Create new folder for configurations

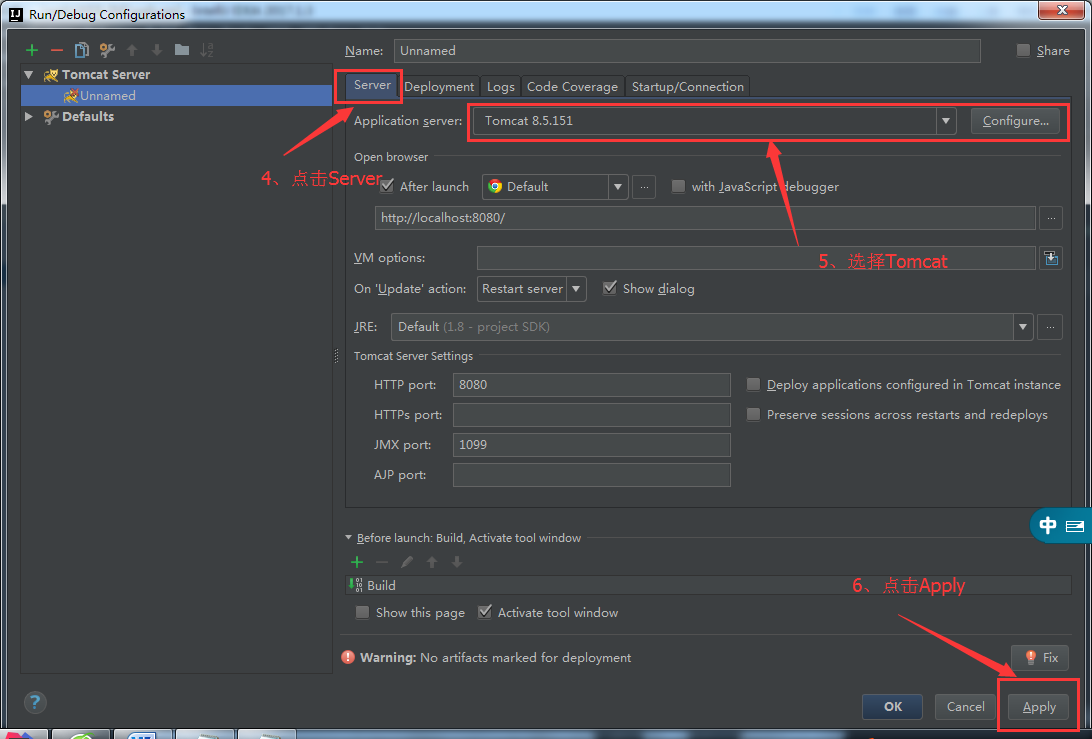(x=182, y=50)
